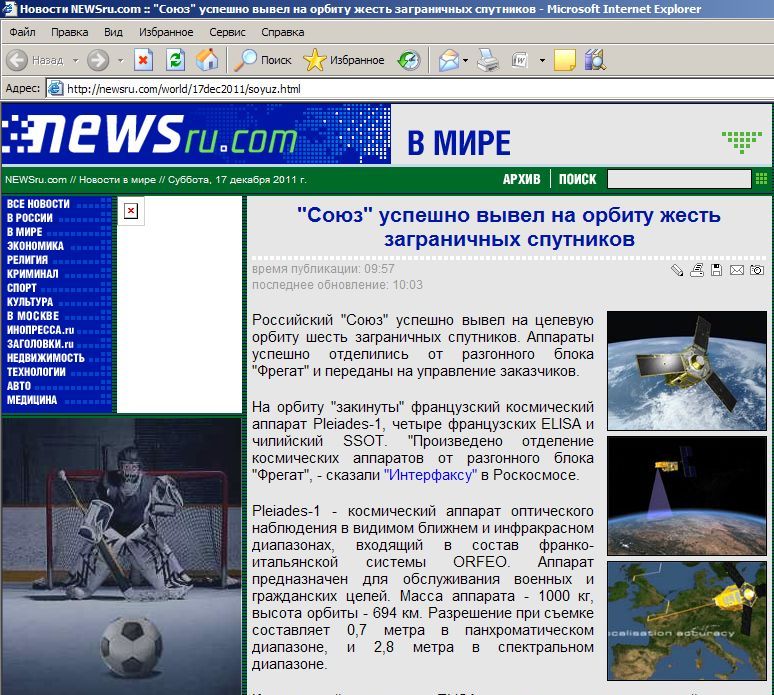Click the camera photo icon under headline

[x=757, y=270]
